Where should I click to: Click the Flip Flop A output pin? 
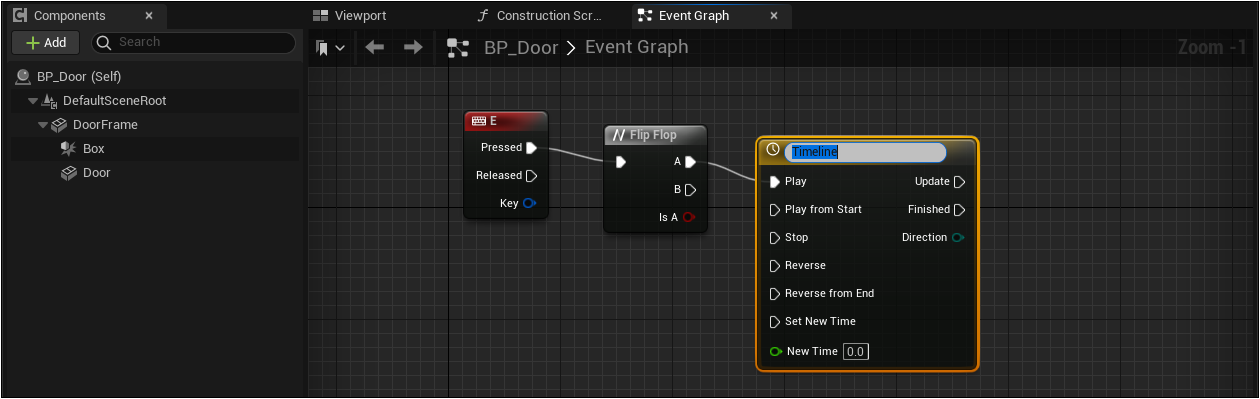point(690,161)
